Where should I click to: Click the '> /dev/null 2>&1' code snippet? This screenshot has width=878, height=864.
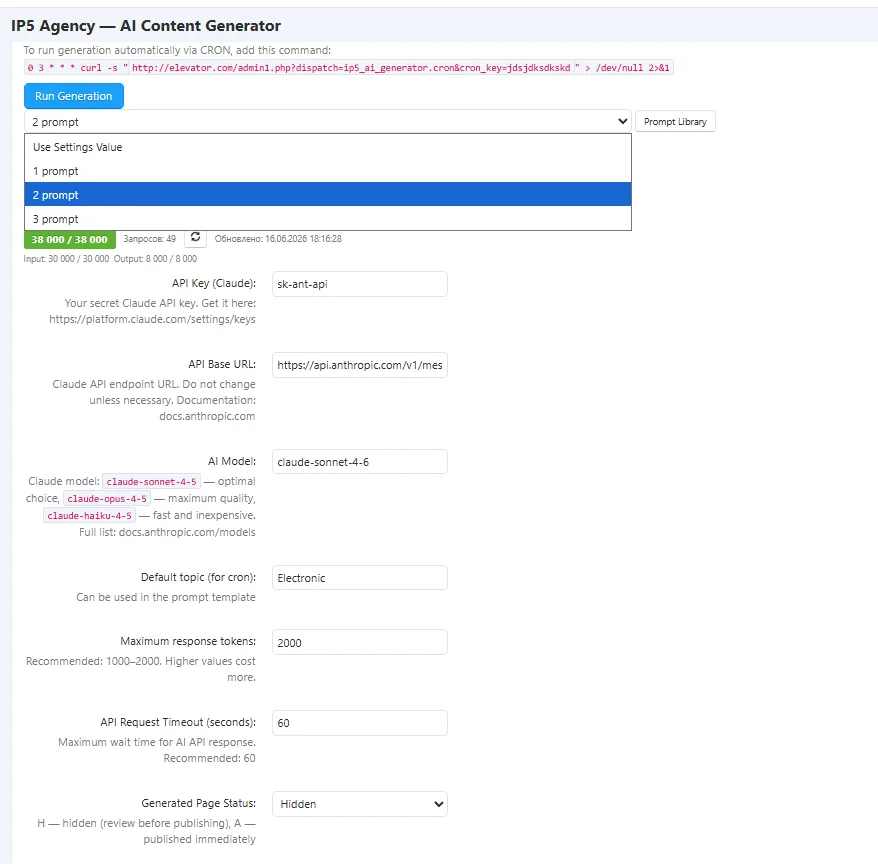[x=627, y=68]
